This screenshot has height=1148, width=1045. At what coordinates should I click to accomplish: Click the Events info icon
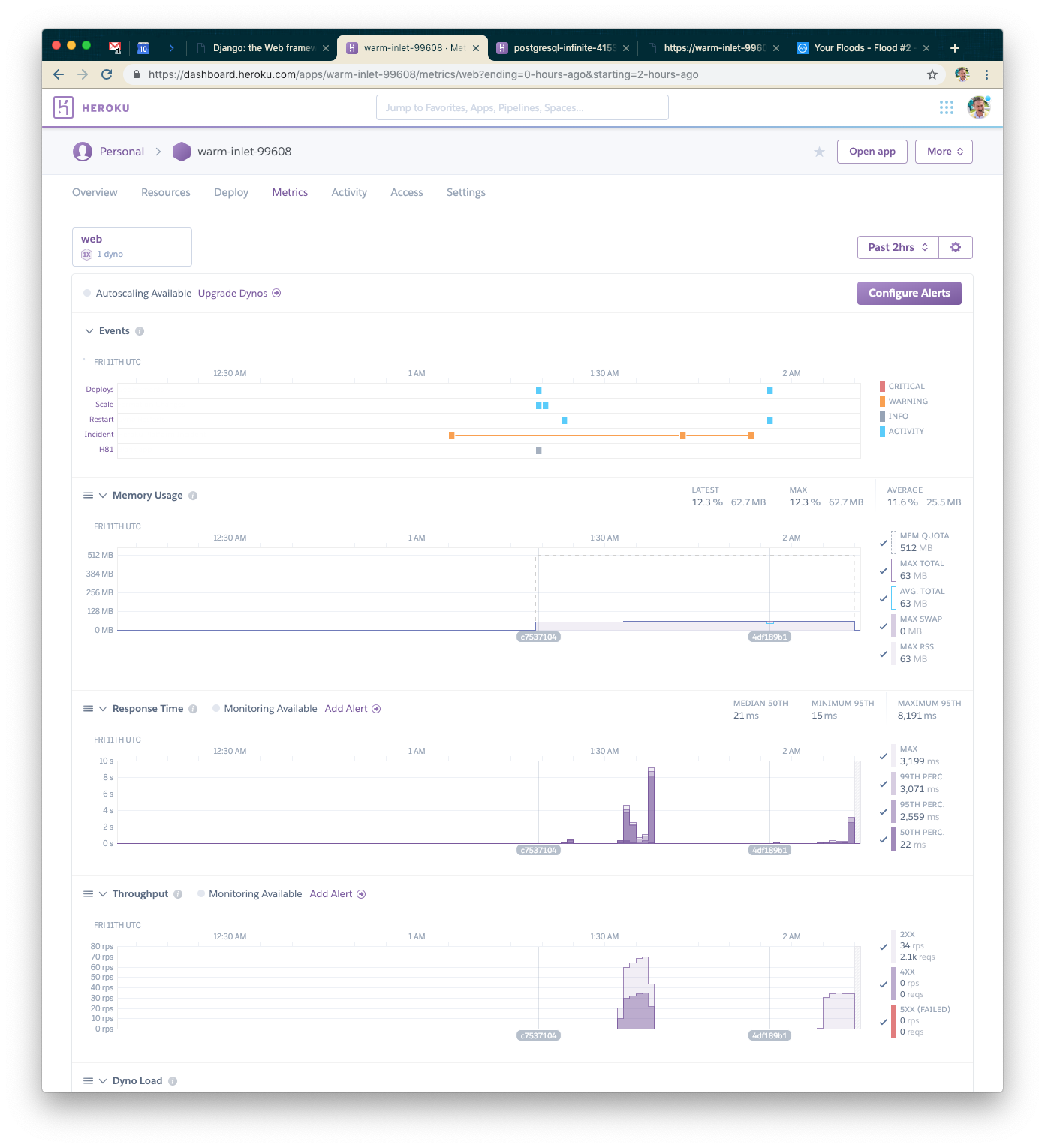pyautogui.click(x=140, y=331)
